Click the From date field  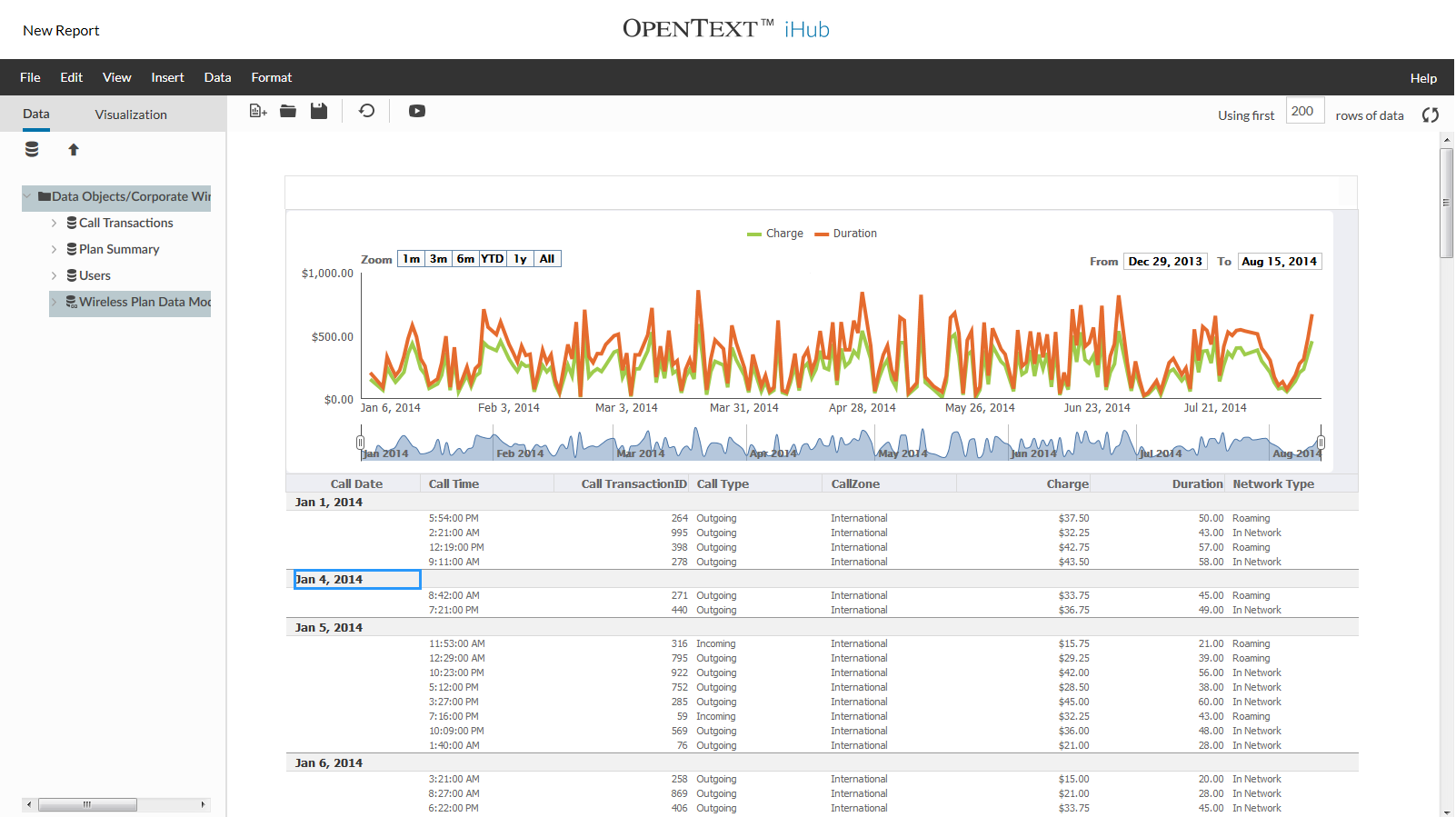1166,261
